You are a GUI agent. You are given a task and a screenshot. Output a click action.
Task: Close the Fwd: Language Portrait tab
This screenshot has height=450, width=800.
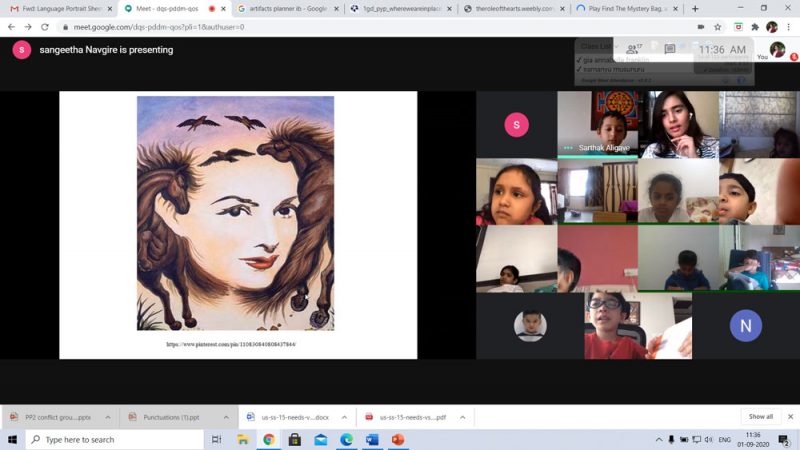[x=110, y=9]
